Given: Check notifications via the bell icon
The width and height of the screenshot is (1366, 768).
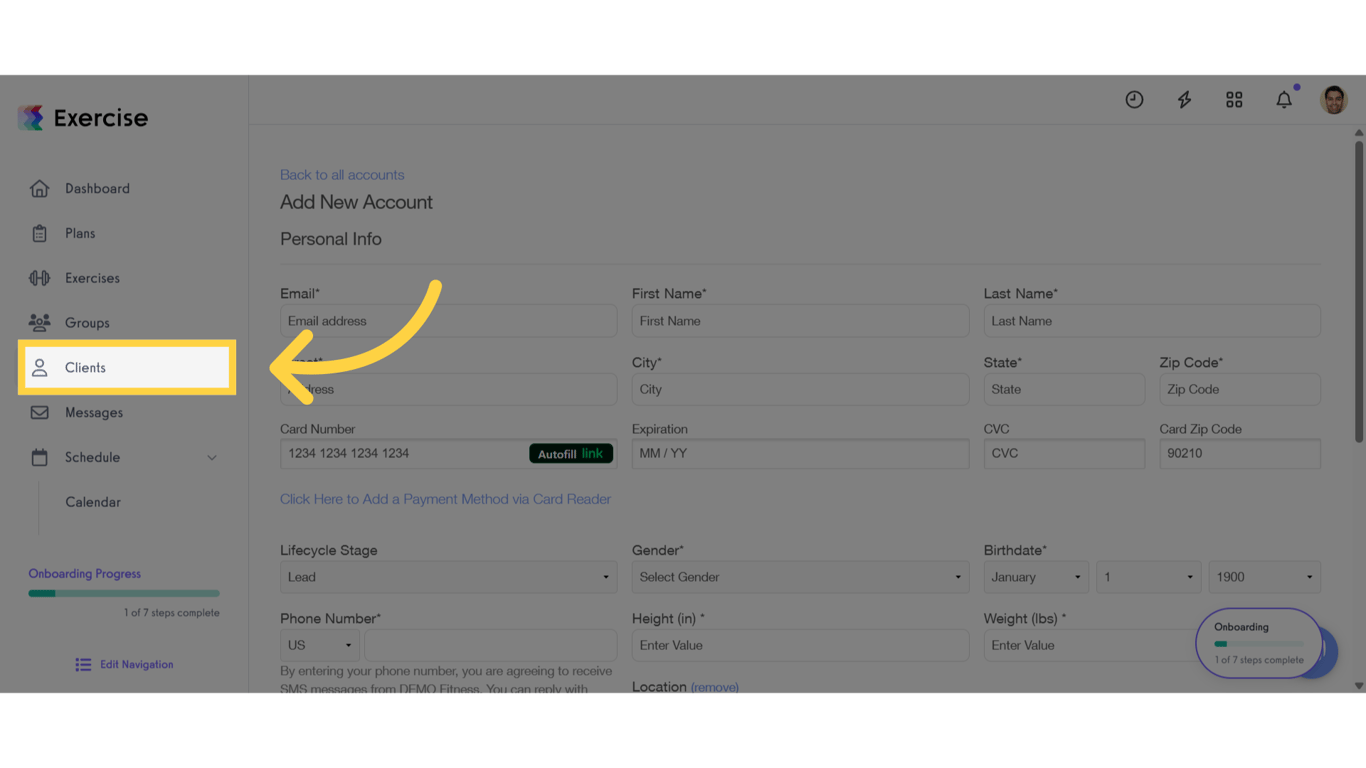Looking at the screenshot, I should pos(1284,99).
